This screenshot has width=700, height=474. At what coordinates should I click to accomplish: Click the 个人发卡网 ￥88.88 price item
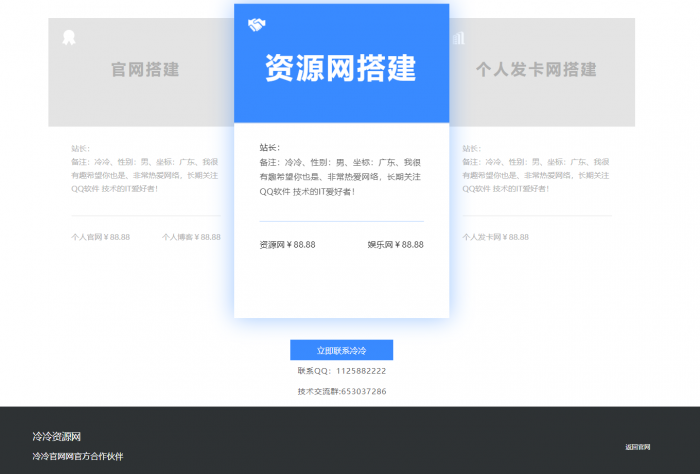(x=496, y=238)
